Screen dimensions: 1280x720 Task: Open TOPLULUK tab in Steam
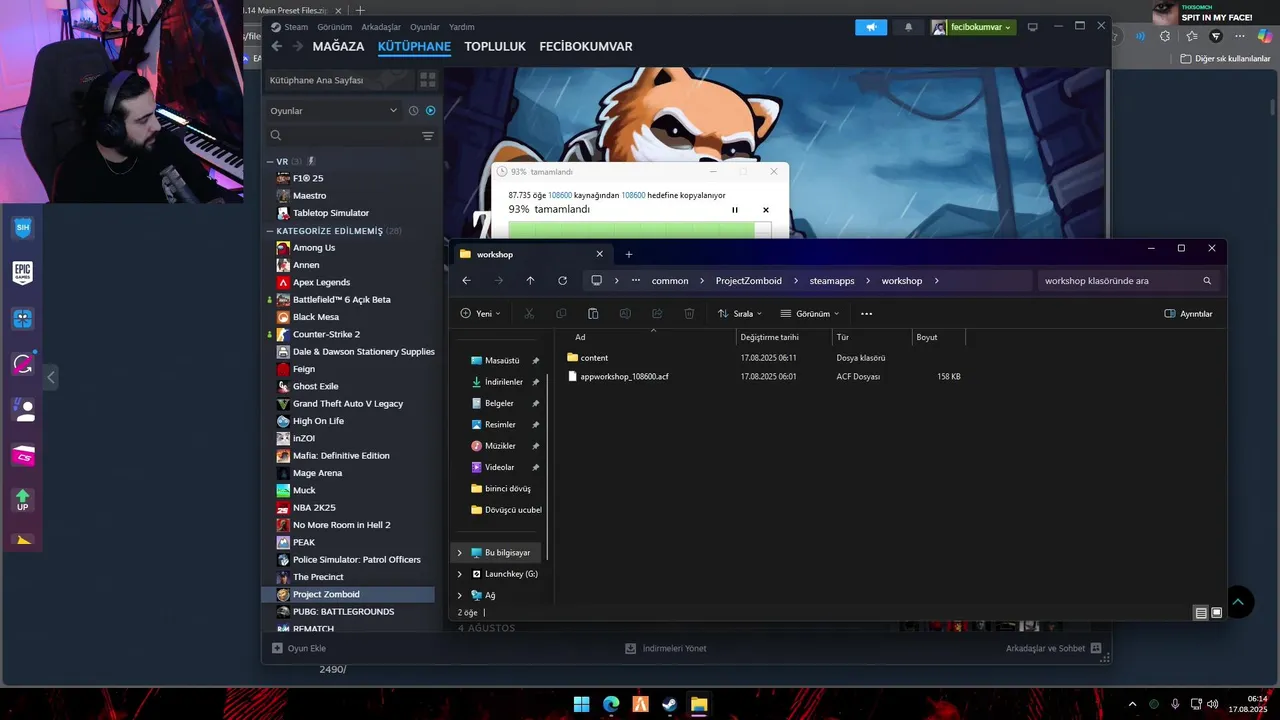click(x=495, y=46)
